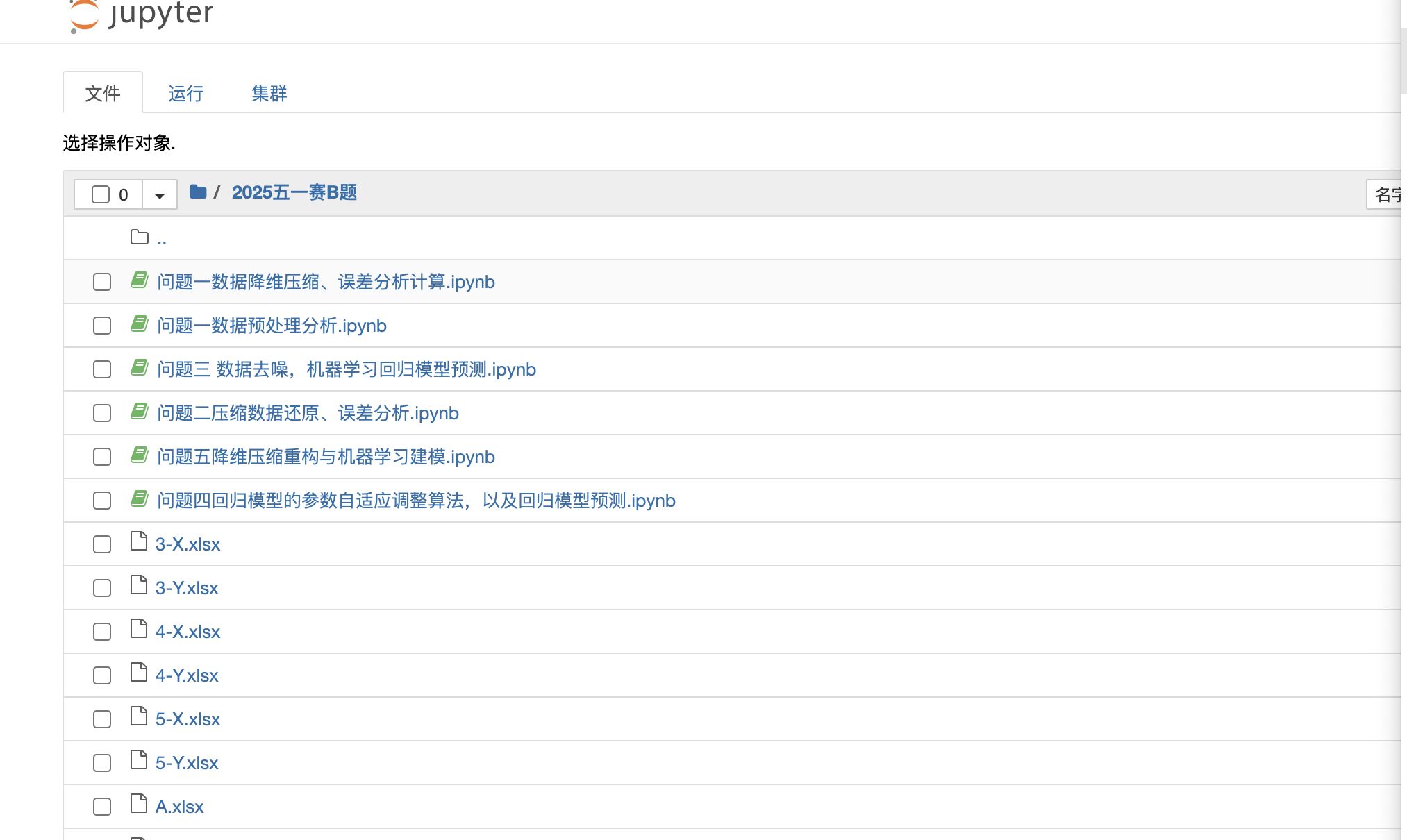The image size is (1407, 840).
Task: Click notebook icon for 问题五降维压缩重构 notebook
Action: click(x=140, y=455)
